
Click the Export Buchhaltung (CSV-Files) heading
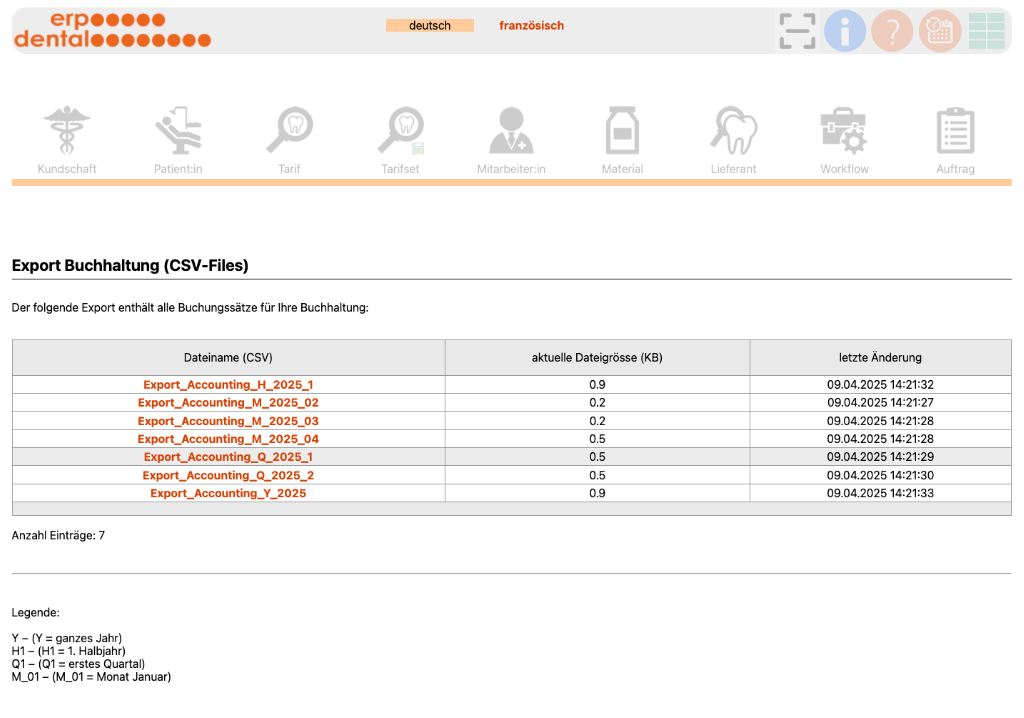(x=130, y=265)
